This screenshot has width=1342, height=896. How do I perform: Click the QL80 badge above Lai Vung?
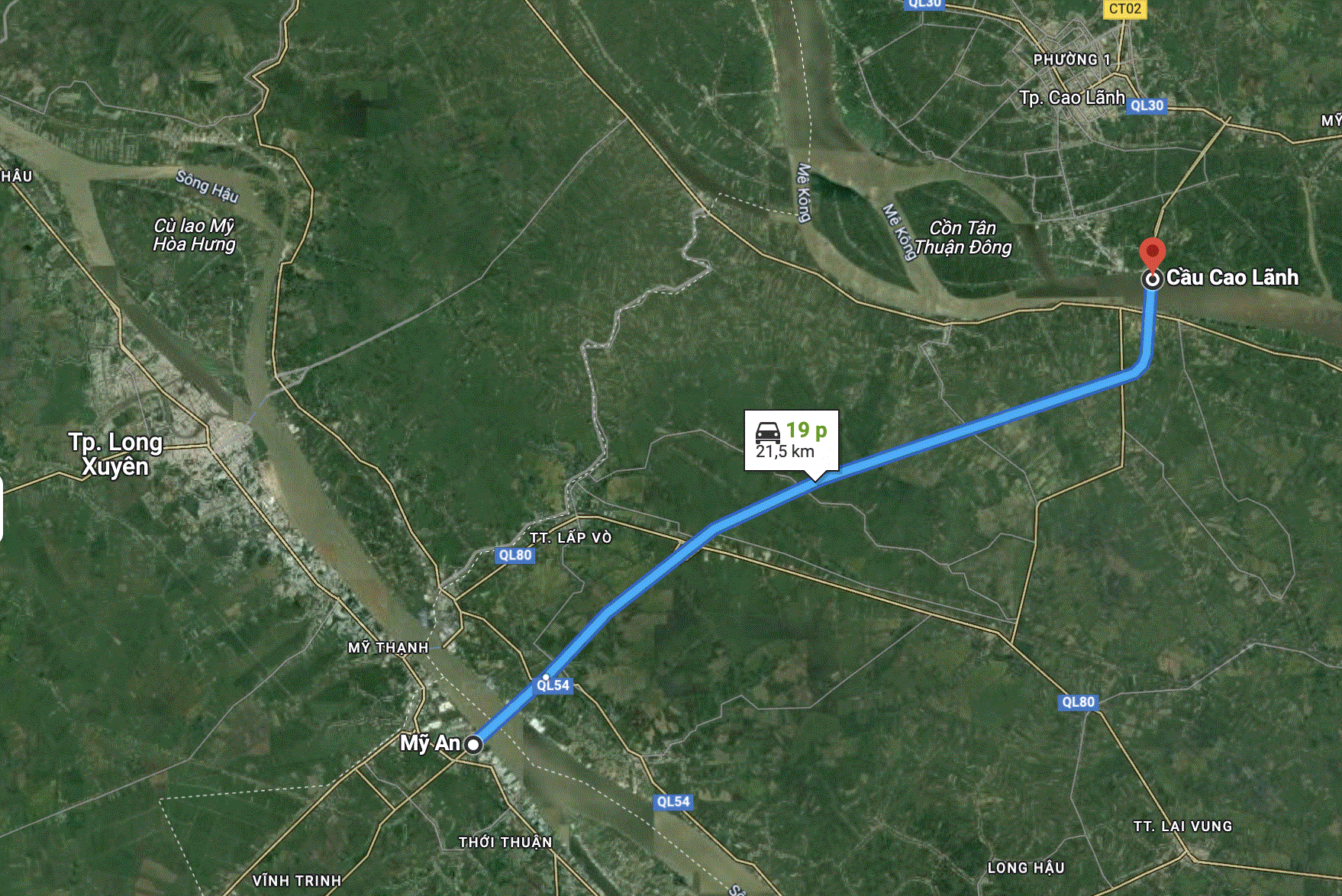pyautogui.click(x=1079, y=701)
